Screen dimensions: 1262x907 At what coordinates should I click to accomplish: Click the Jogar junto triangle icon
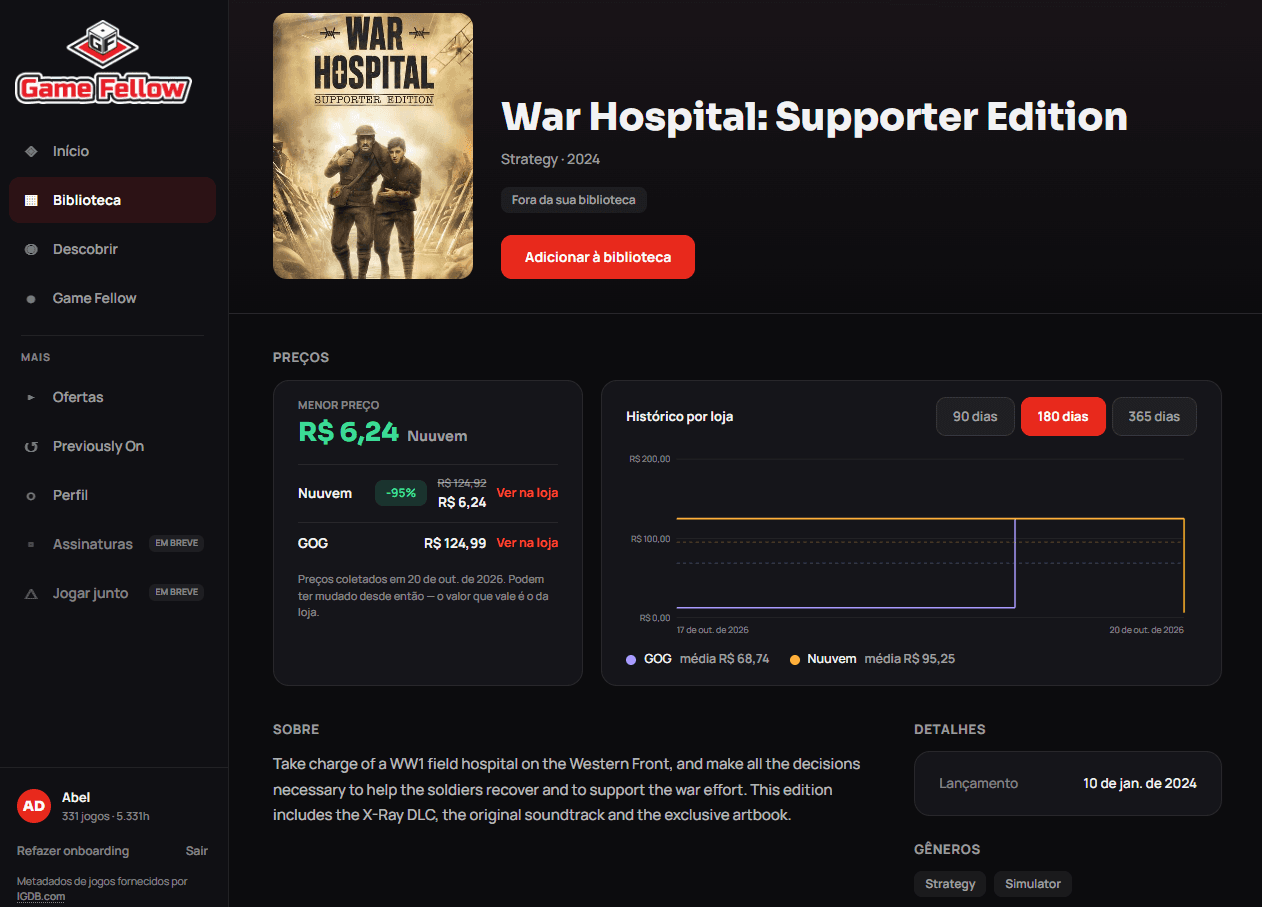click(x=31, y=593)
